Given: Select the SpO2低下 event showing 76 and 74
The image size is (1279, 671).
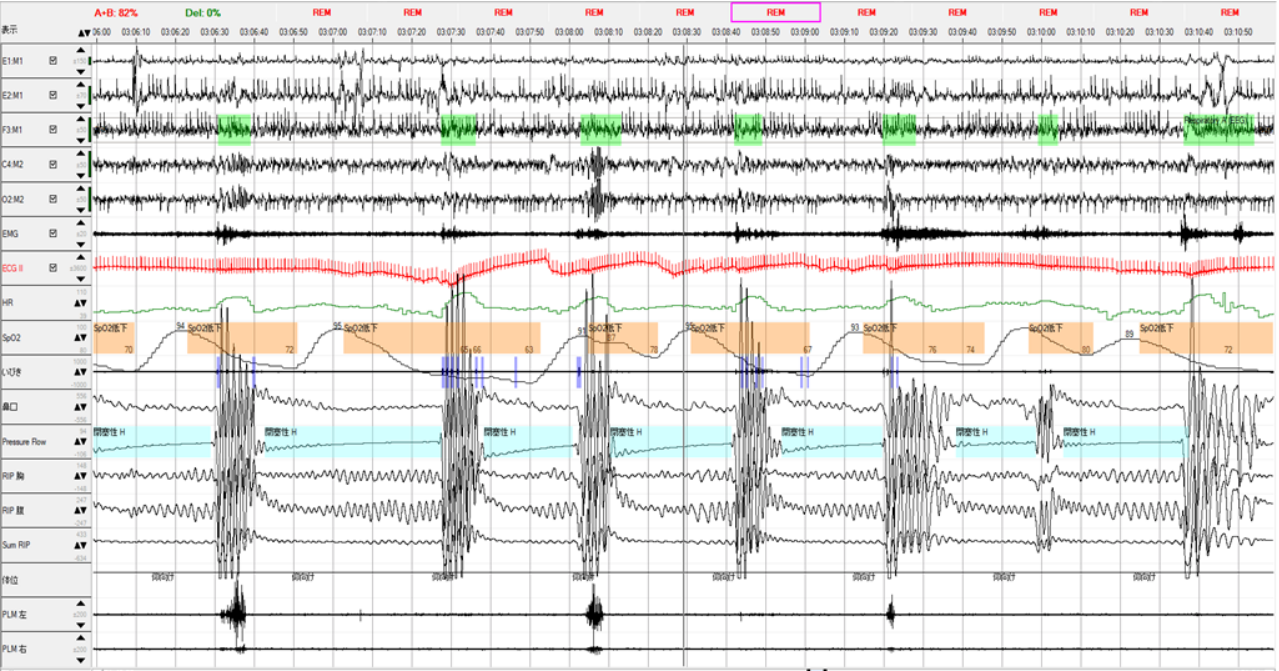Looking at the screenshot, I should [x=923, y=338].
